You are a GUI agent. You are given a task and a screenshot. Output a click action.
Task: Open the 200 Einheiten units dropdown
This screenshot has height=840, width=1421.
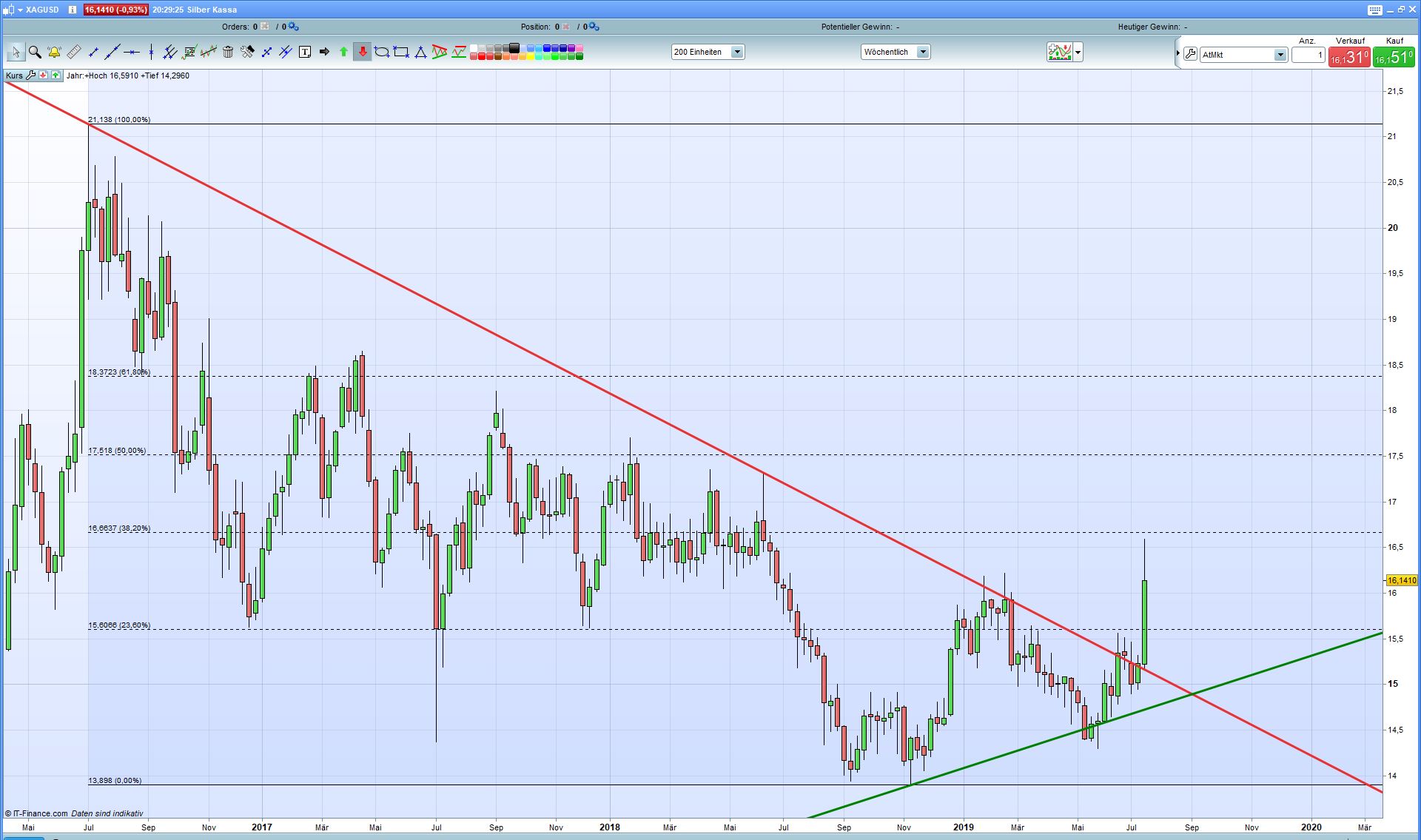(x=737, y=52)
